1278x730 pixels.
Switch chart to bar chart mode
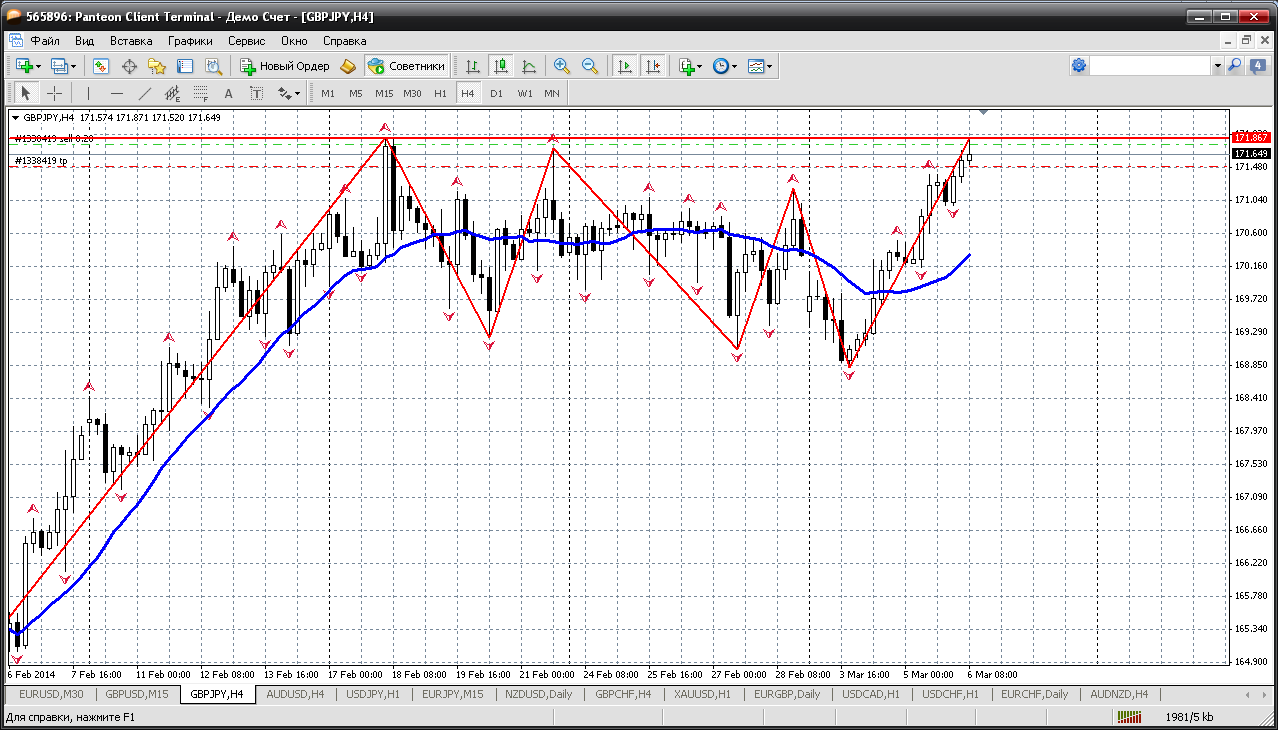473,66
